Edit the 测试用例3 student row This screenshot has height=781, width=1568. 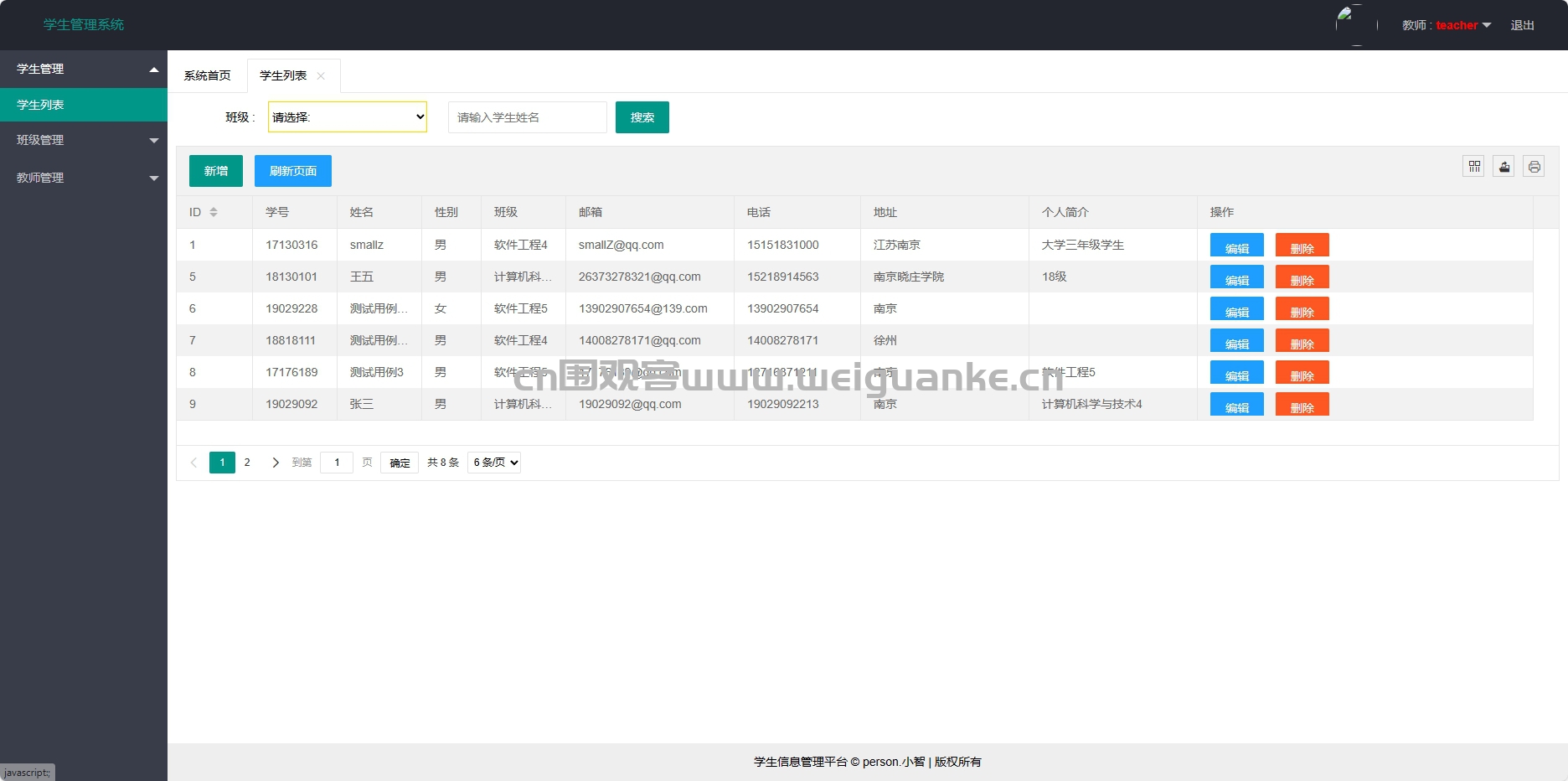(1237, 372)
